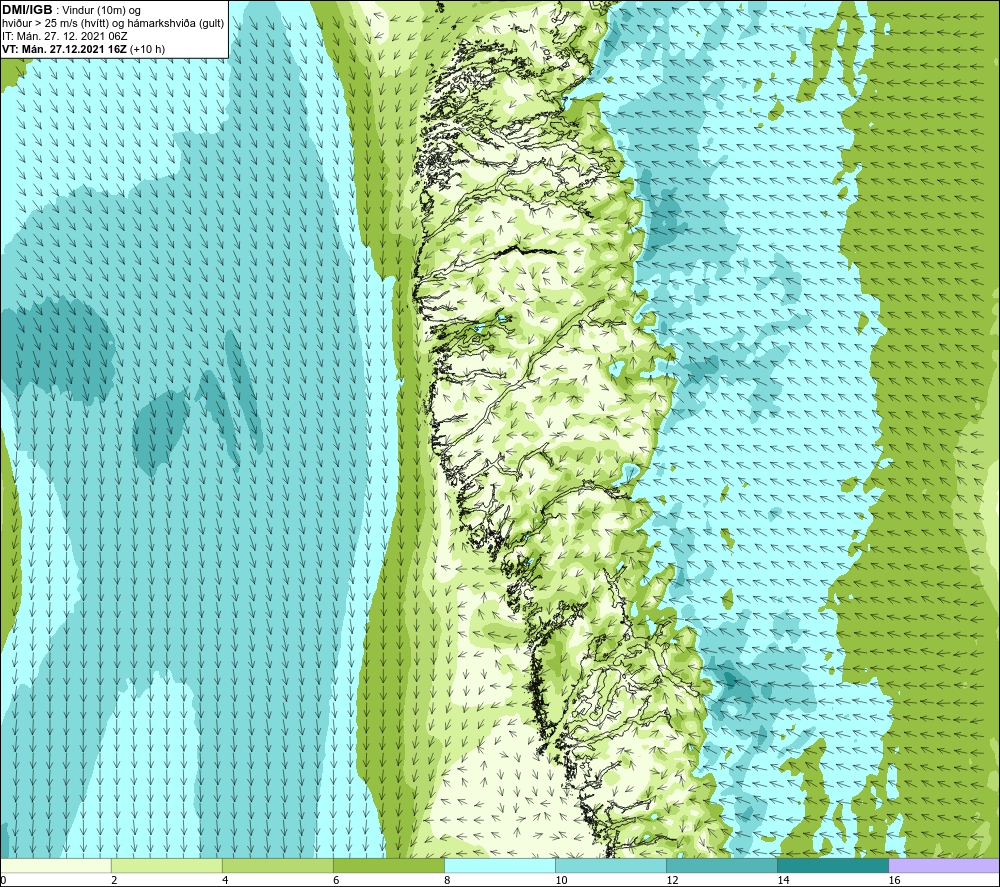Click the teal 12–14 legend swatch
This screenshot has width=1000, height=887.
click(721, 866)
